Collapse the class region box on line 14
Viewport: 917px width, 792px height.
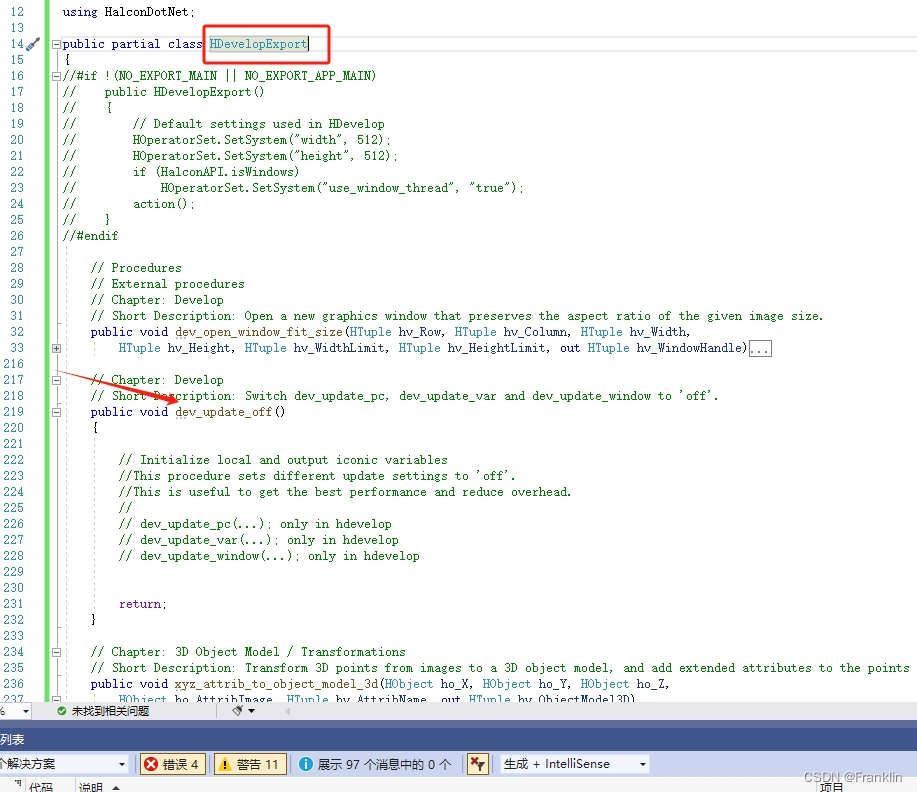tap(57, 44)
